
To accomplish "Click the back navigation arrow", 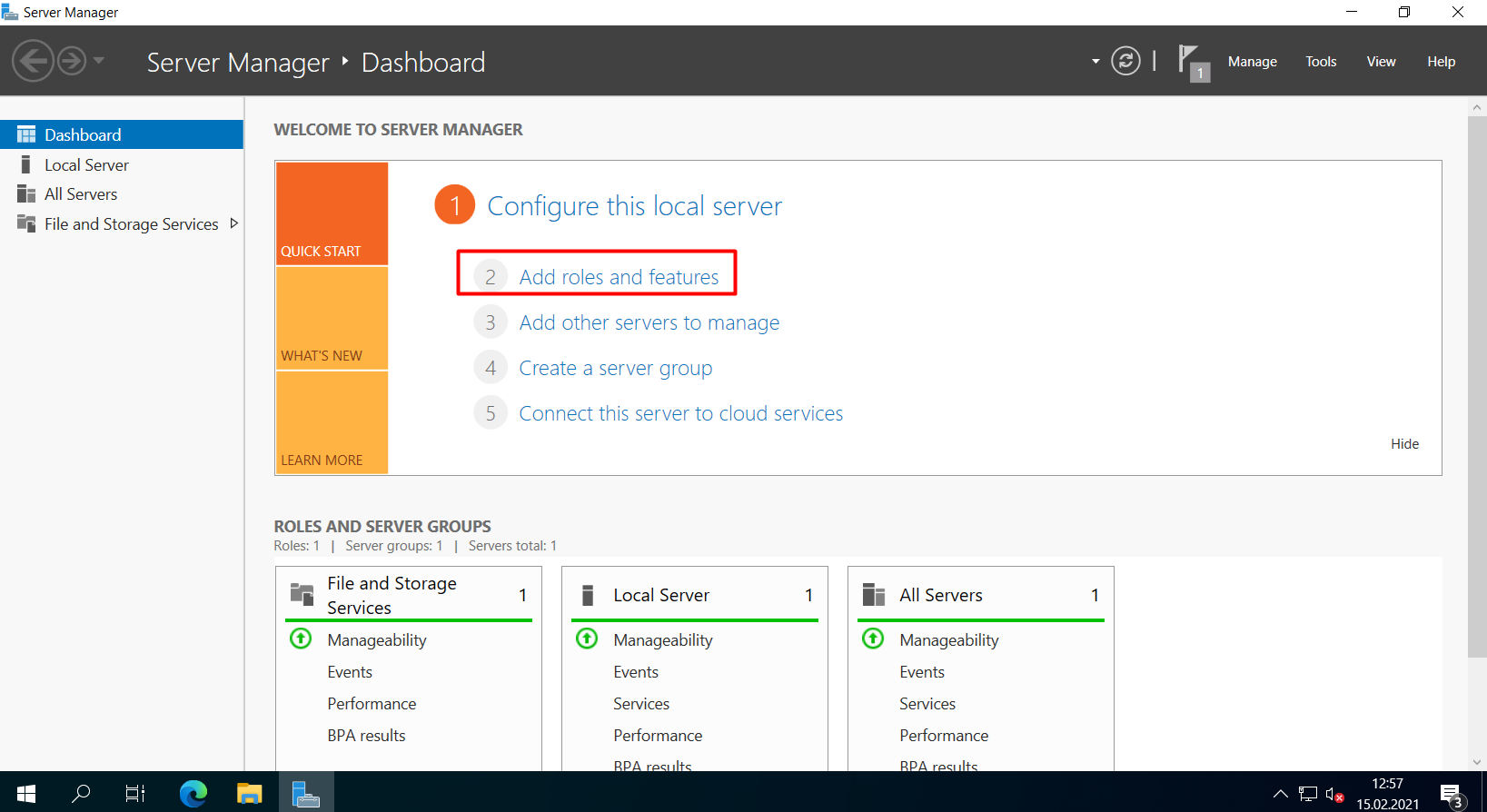I will pyautogui.click(x=33, y=62).
